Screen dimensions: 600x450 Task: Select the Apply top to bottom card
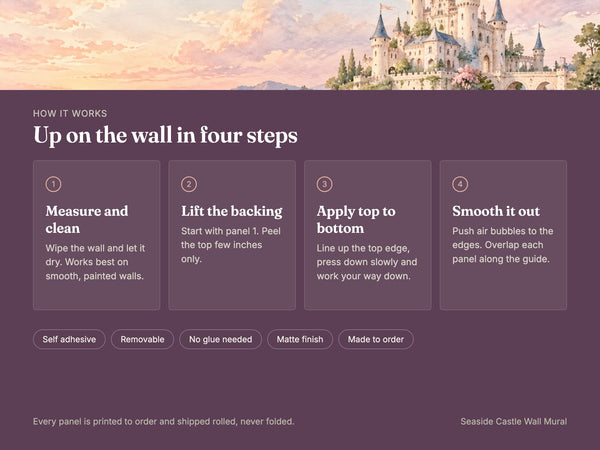[x=368, y=235]
